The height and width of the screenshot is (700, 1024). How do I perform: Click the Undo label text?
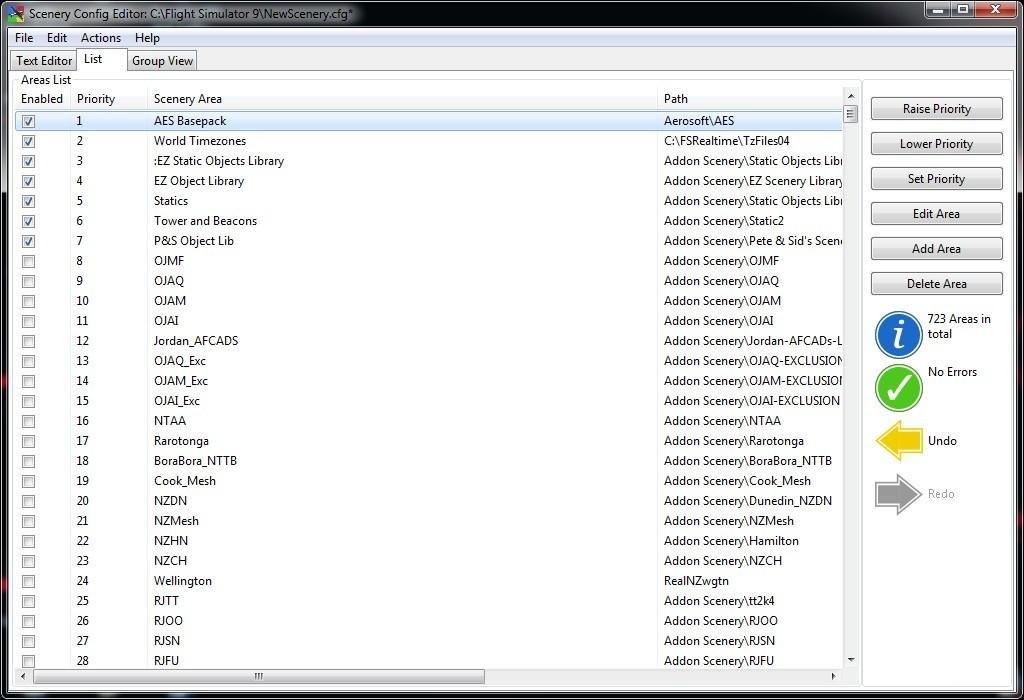pyautogui.click(x=942, y=441)
